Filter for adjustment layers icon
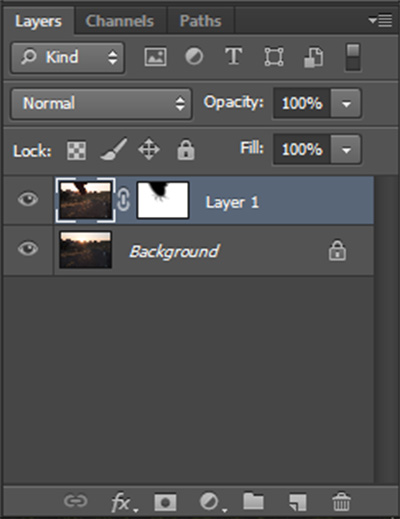400x519 pixels. click(194, 56)
